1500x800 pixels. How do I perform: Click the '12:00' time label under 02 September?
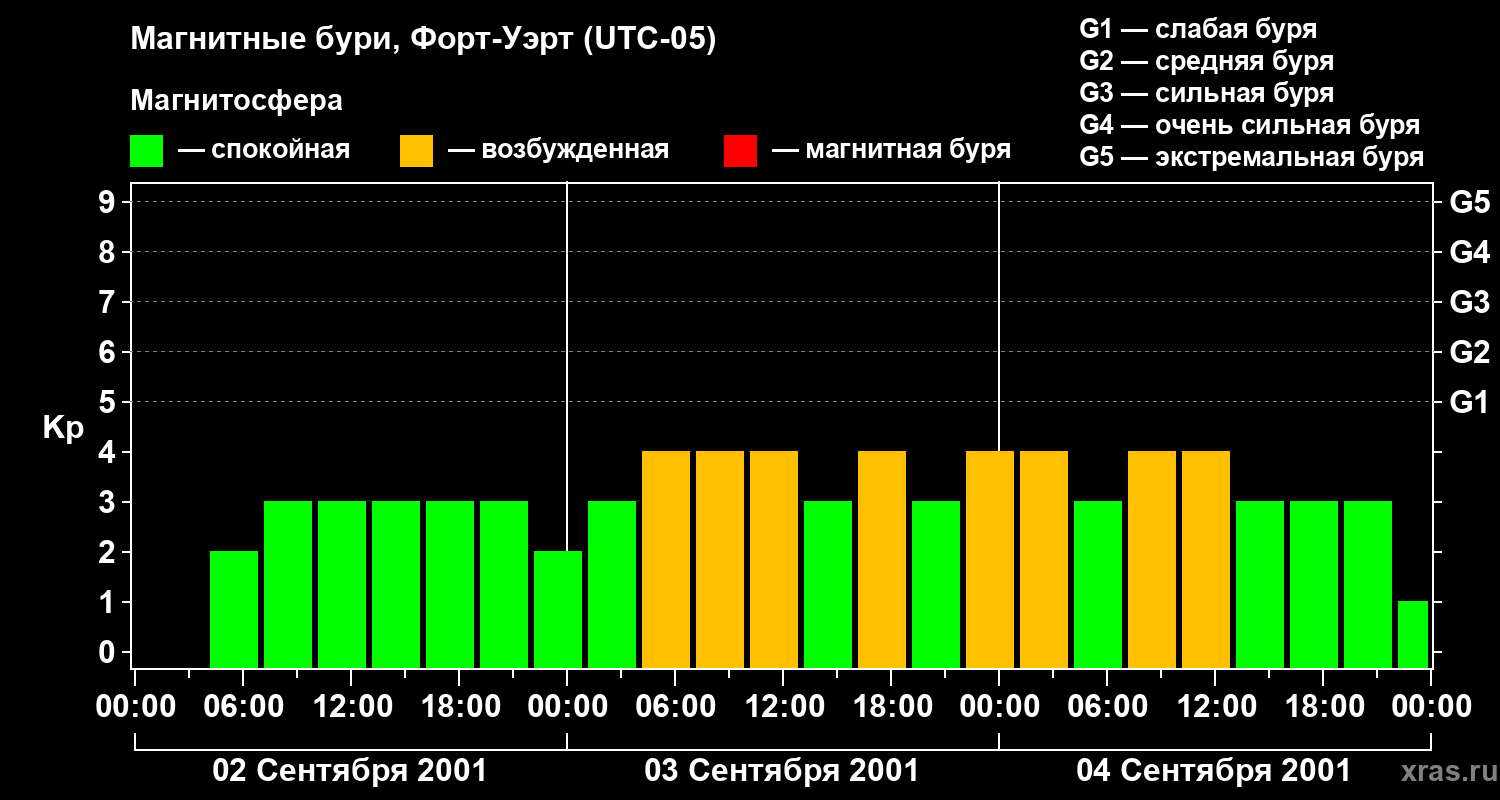tap(351, 707)
